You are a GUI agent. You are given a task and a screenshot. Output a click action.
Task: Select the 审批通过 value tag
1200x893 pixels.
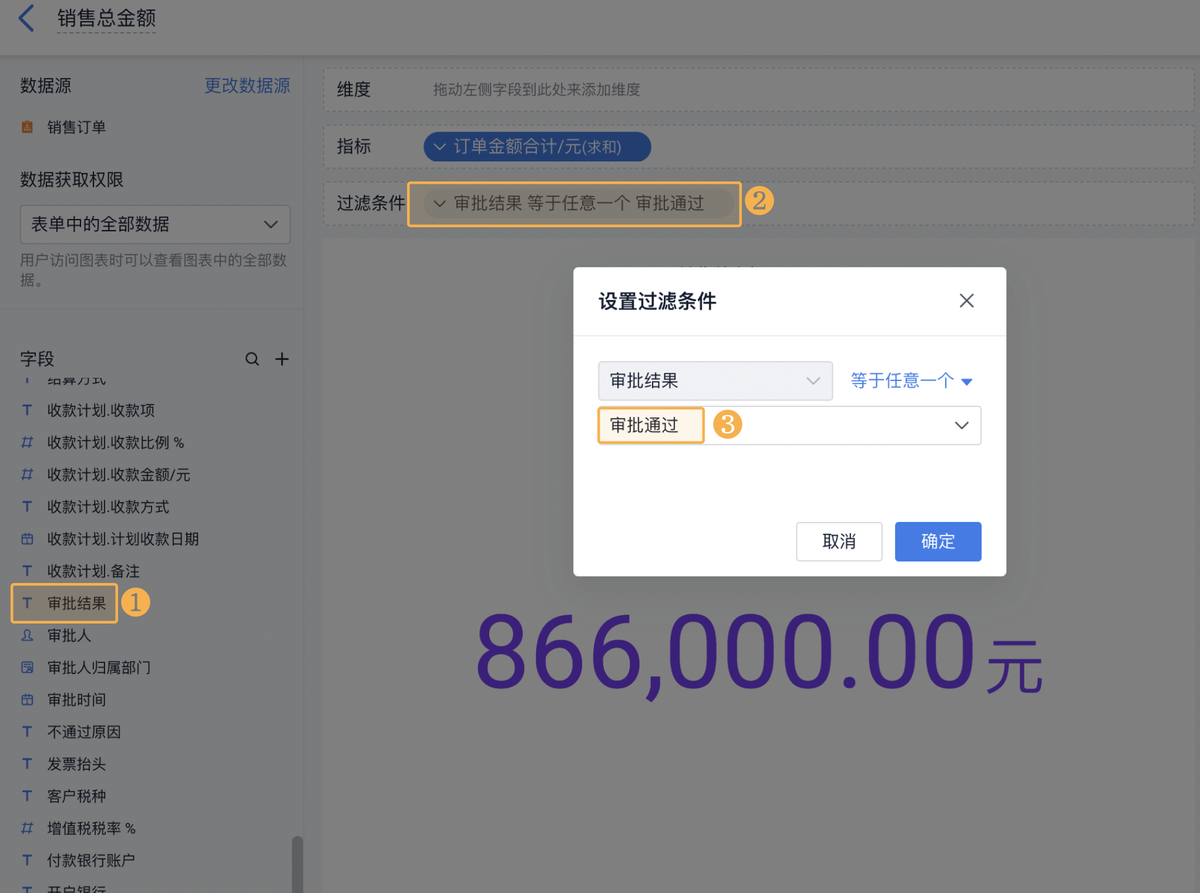(x=651, y=425)
